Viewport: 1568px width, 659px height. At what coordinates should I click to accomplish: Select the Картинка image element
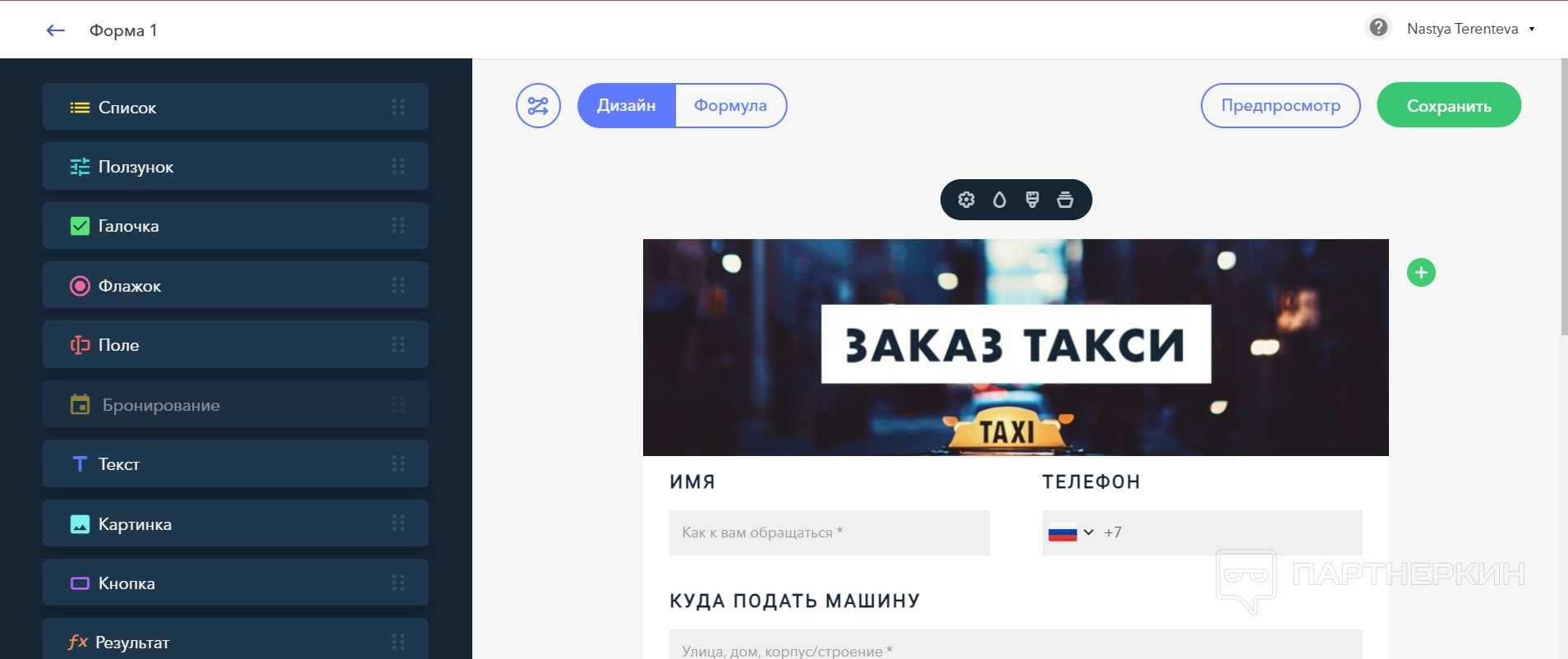coord(236,523)
